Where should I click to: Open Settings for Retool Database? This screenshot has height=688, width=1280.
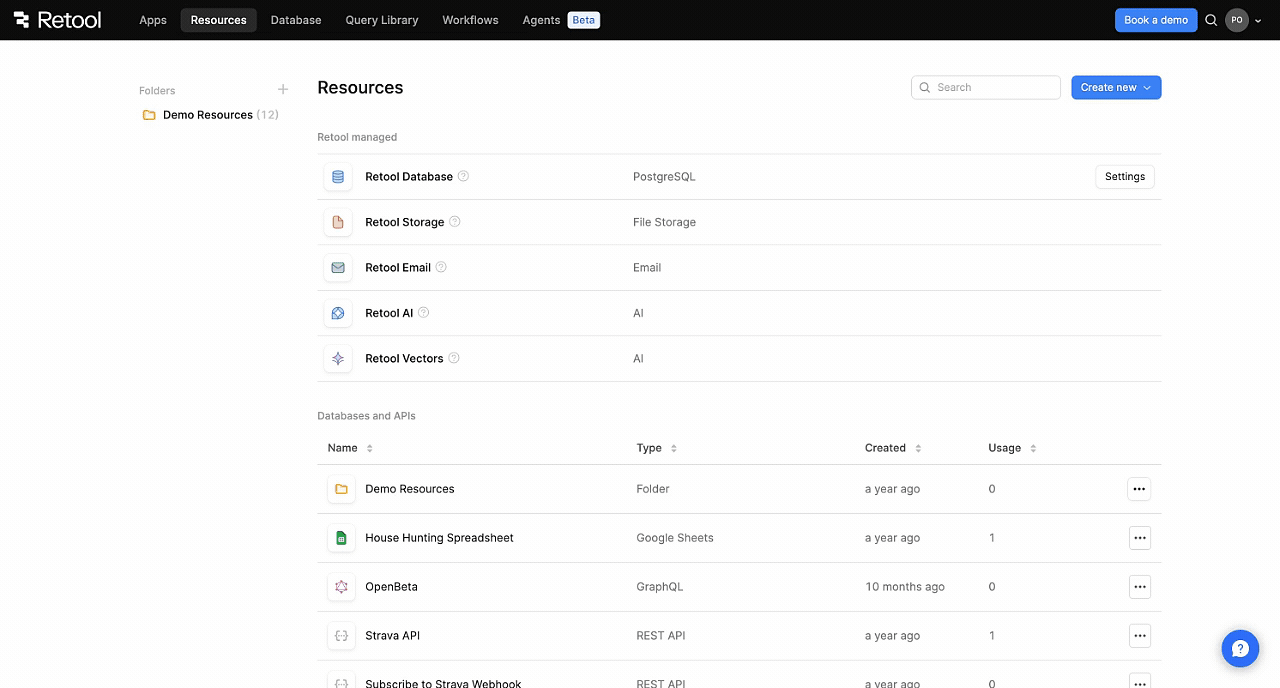tap(1124, 177)
